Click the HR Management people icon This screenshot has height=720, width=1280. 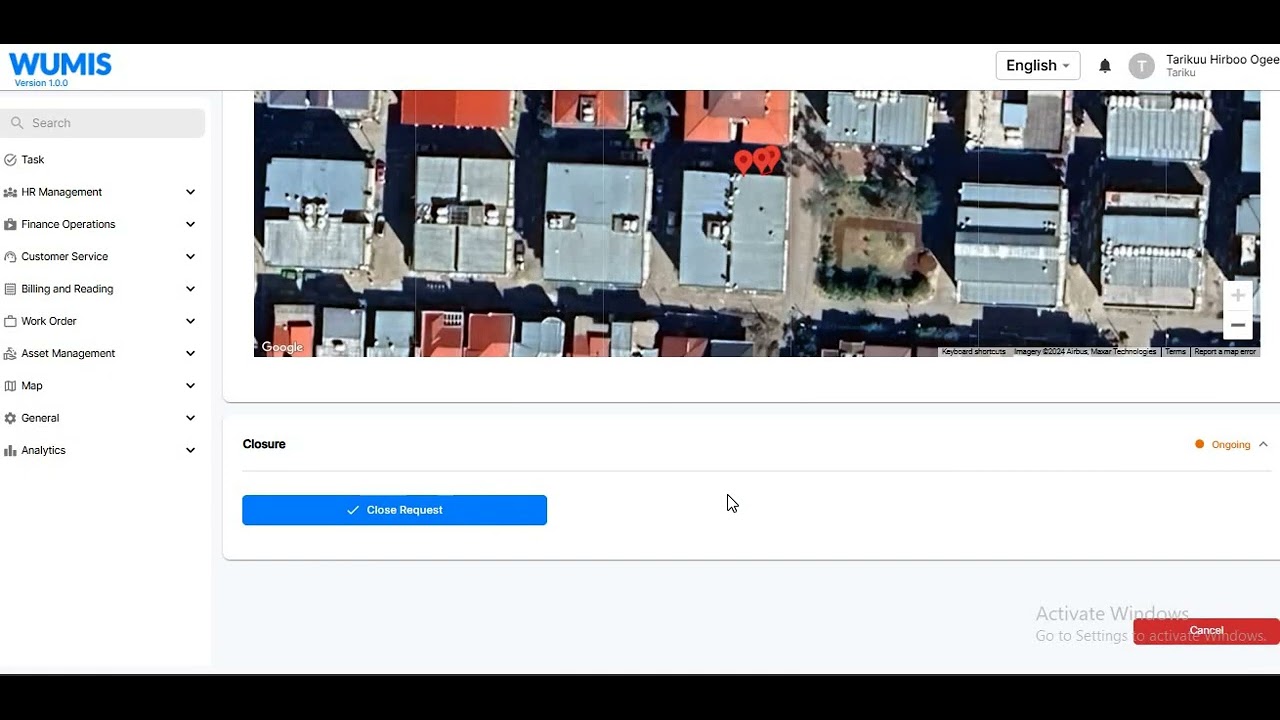11,192
